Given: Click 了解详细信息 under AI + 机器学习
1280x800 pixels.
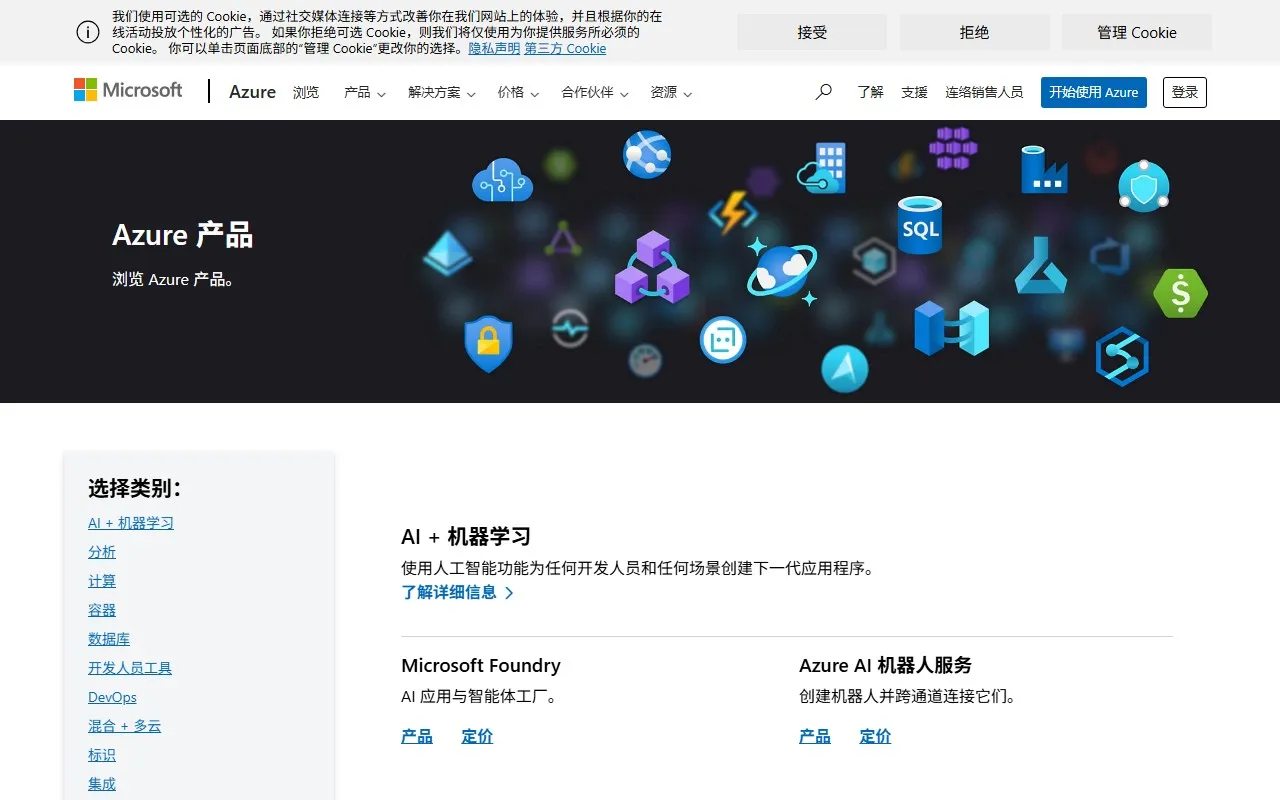Looking at the screenshot, I should 450,592.
